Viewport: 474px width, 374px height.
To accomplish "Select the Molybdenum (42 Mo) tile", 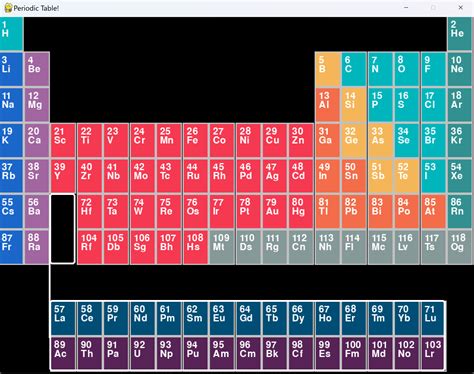I will [x=143, y=176].
